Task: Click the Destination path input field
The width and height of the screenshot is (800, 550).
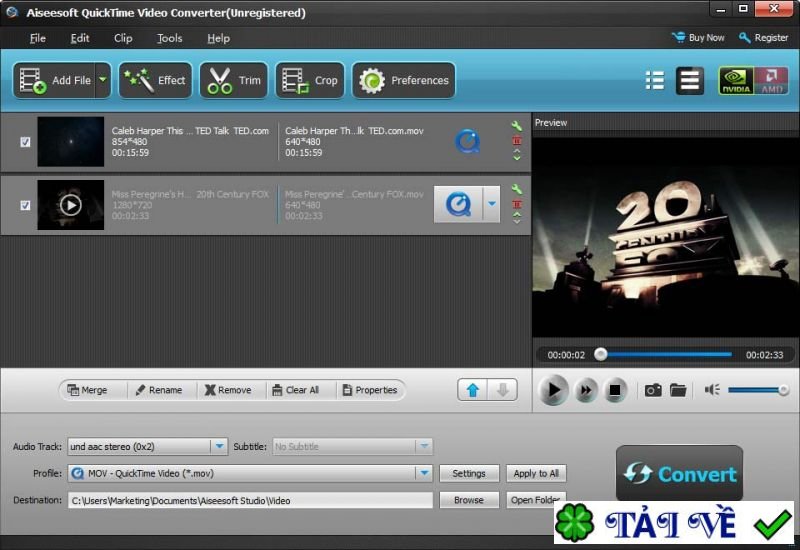Action: [x=250, y=500]
